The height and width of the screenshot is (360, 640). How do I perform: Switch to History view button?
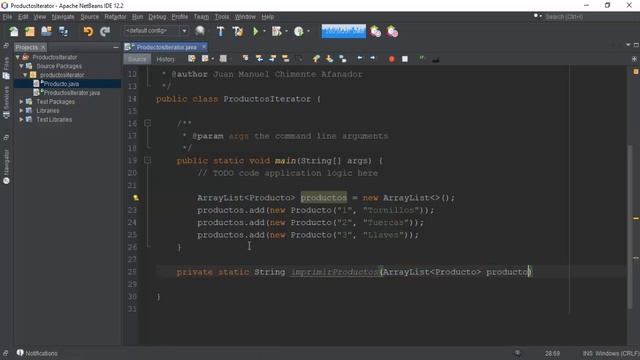pos(165,59)
